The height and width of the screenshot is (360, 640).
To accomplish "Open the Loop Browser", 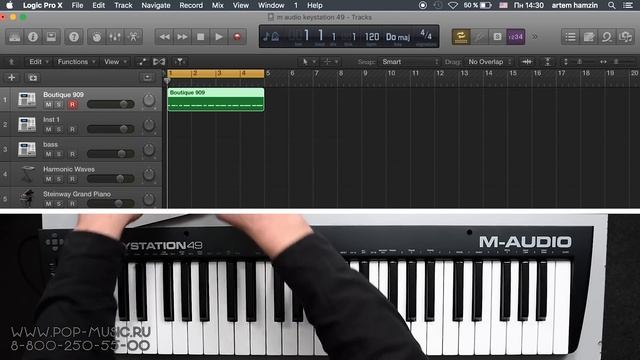I will (607, 37).
